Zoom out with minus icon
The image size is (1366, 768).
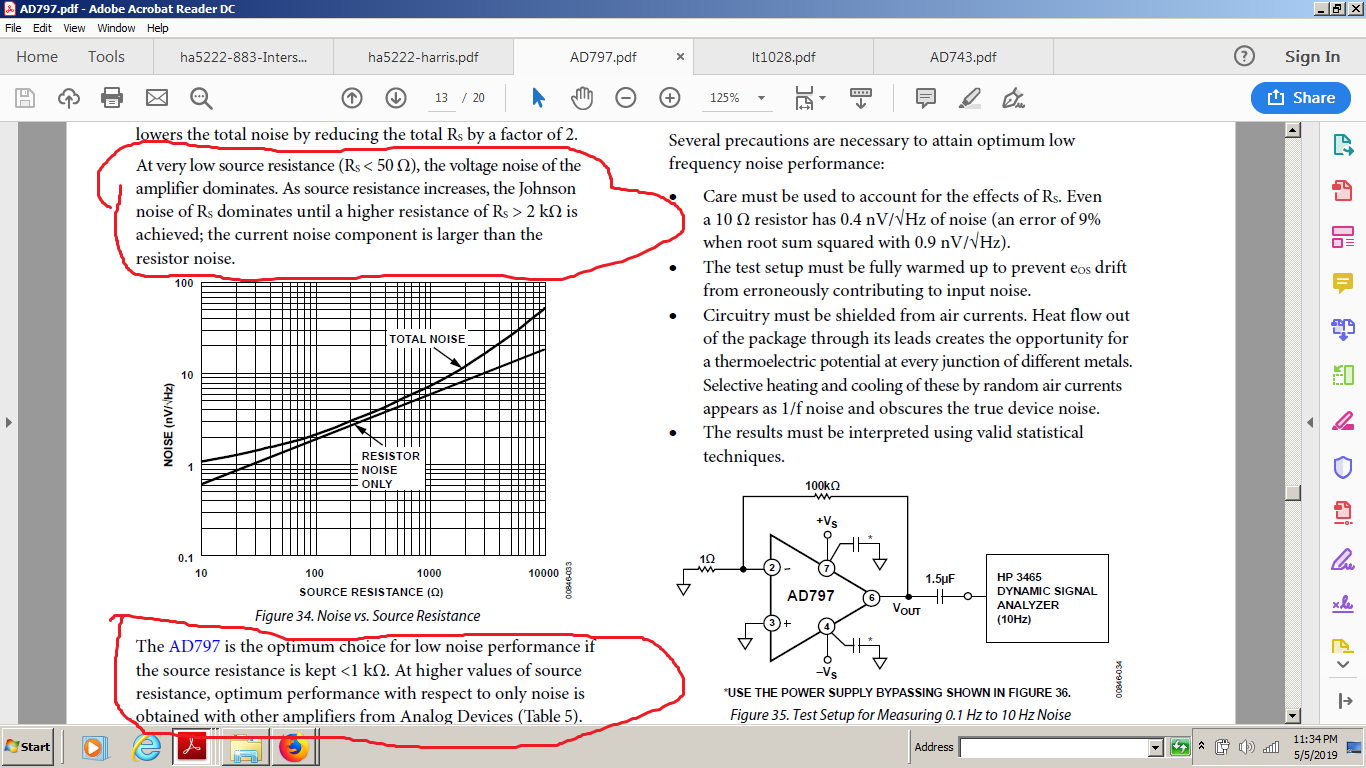(x=626, y=98)
